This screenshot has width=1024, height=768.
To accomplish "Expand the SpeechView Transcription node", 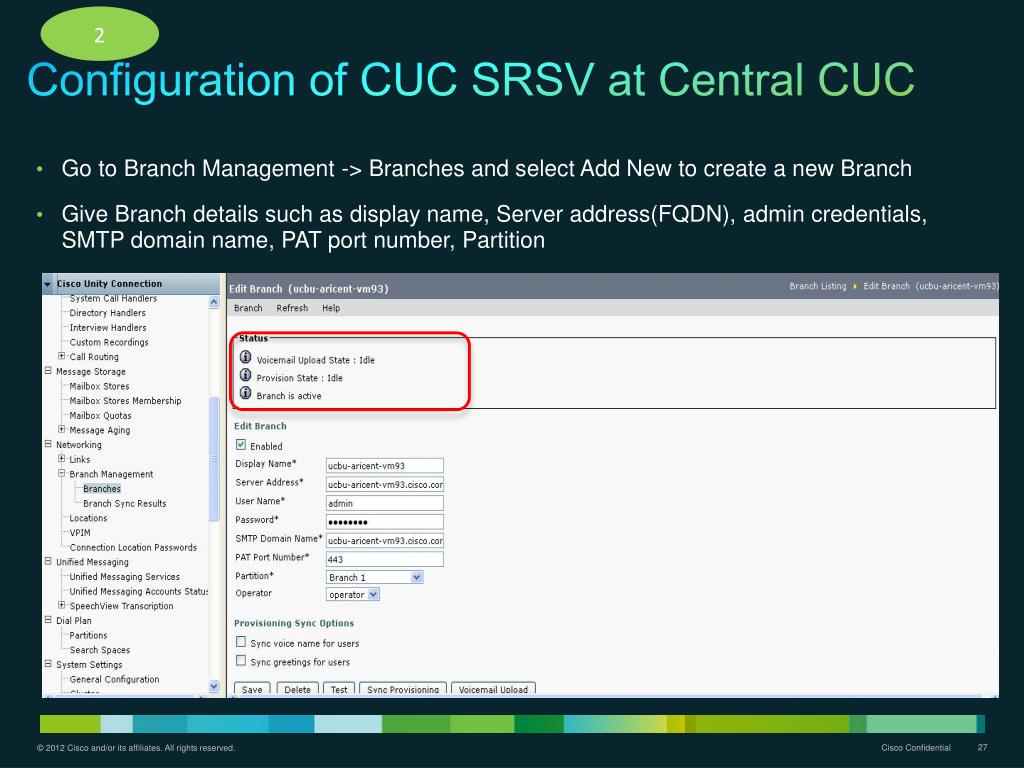I will 61,605.
